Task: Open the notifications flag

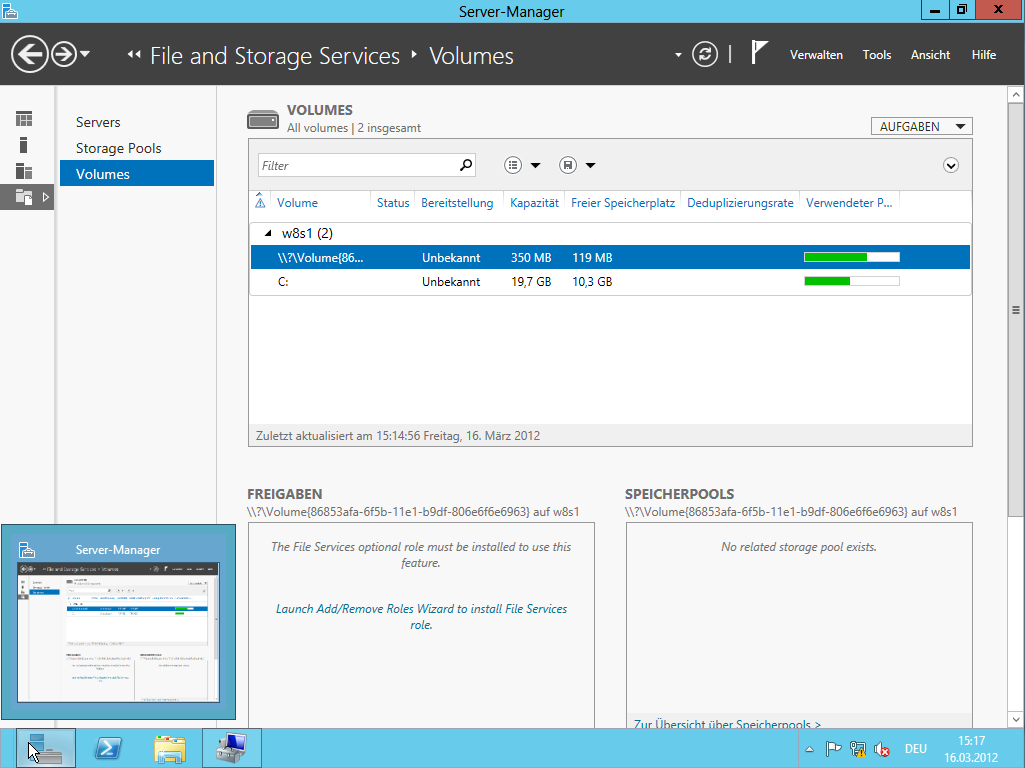Action: tap(759, 53)
